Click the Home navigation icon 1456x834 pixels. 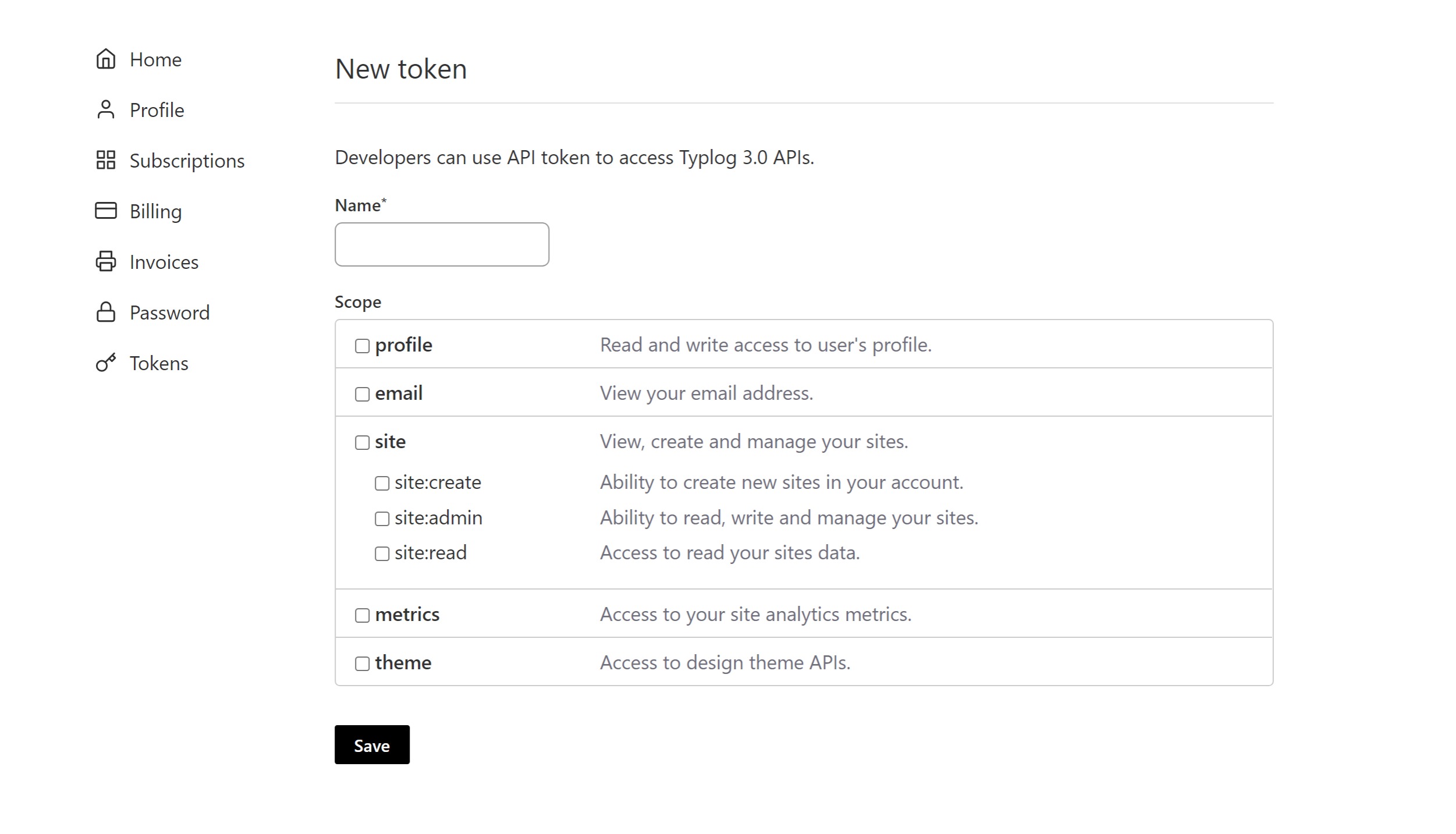(105, 59)
